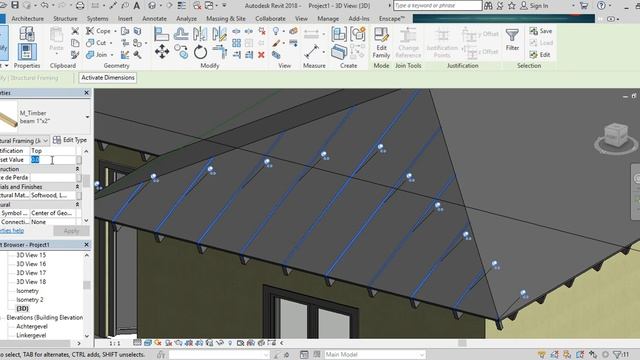
Task: Select the Align tool
Action: tap(162, 34)
